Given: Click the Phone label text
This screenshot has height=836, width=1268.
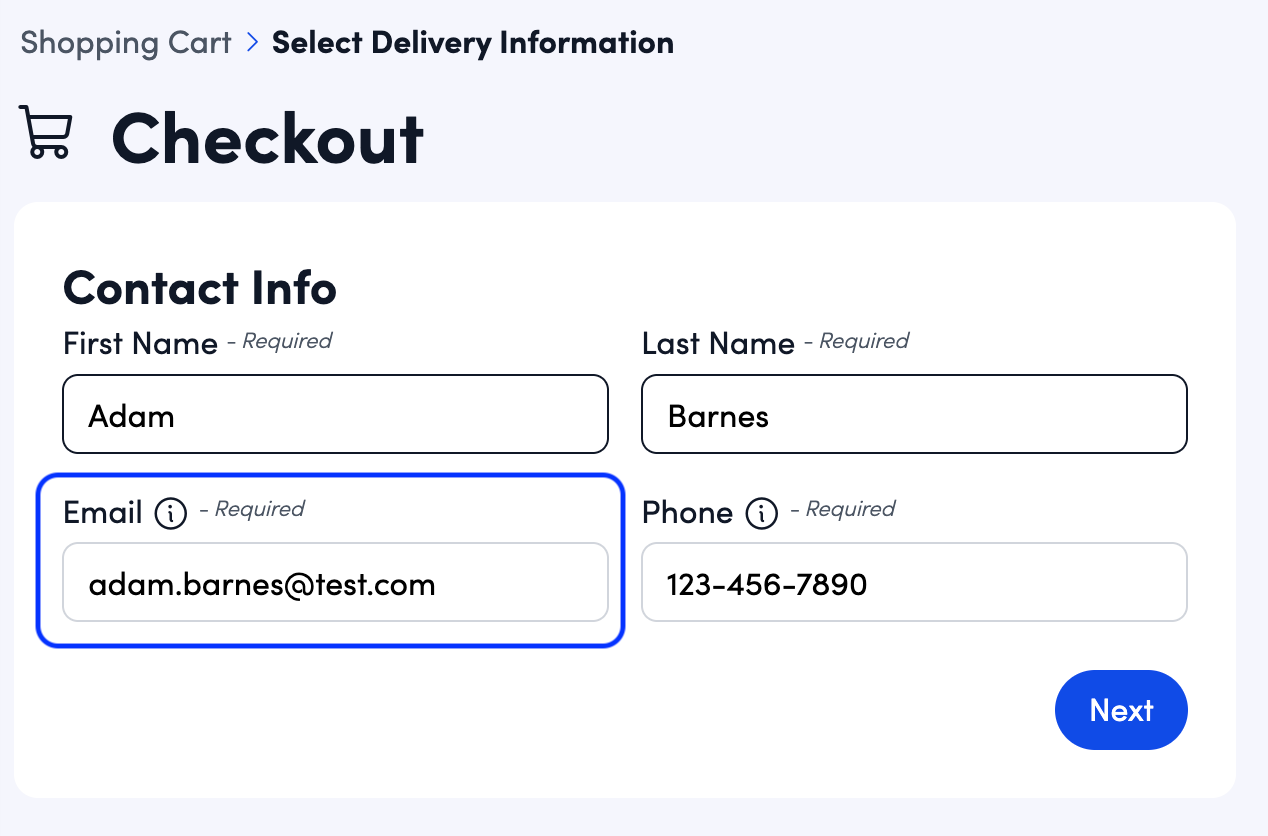Looking at the screenshot, I should (688, 513).
